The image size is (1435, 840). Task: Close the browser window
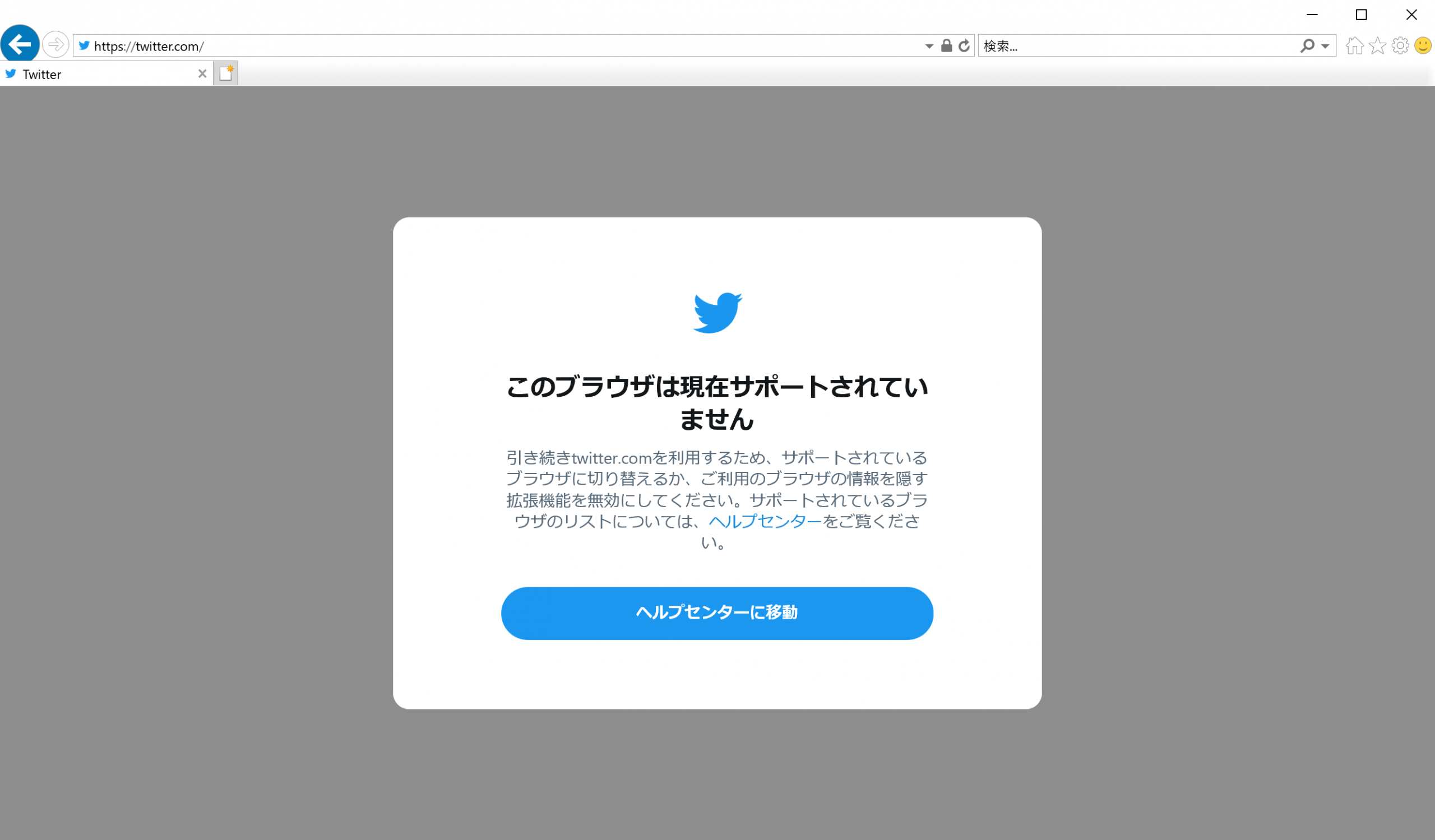click(1411, 15)
